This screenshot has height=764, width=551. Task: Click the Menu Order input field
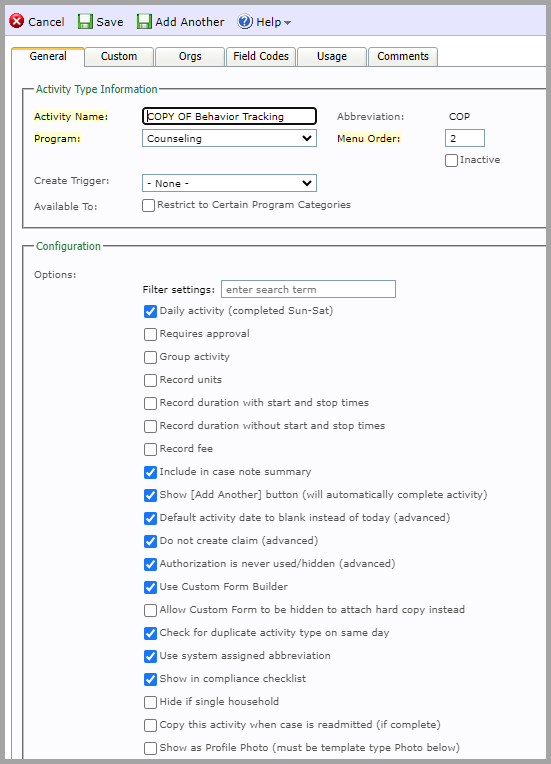tap(465, 138)
